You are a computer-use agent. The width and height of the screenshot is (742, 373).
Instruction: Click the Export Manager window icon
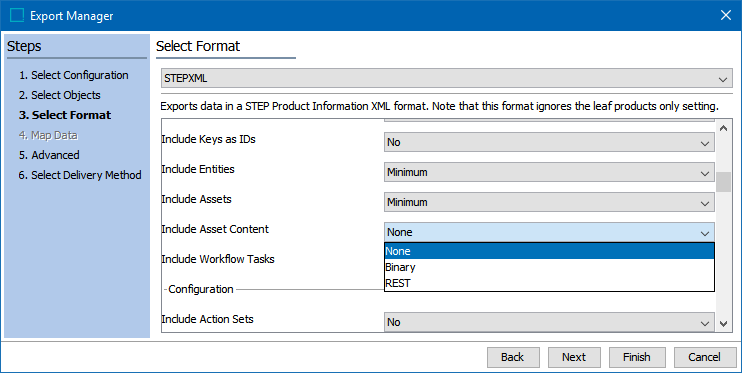17,16
